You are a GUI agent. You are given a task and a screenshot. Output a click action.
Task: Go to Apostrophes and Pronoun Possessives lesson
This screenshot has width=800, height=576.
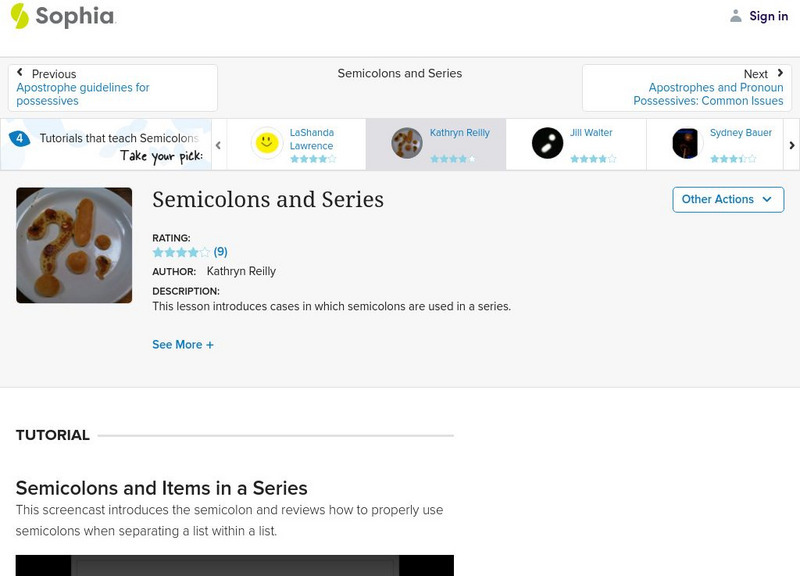coord(710,94)
